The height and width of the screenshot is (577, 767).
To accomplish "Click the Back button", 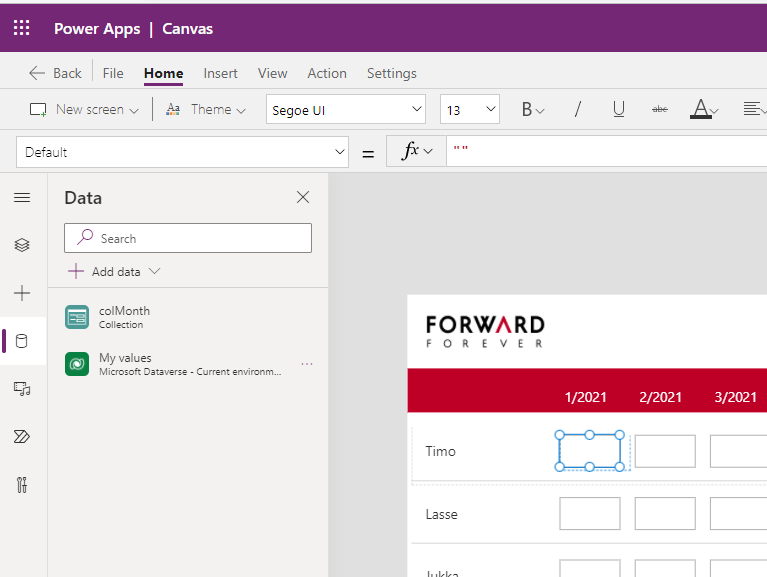I will tap(56, 73).
